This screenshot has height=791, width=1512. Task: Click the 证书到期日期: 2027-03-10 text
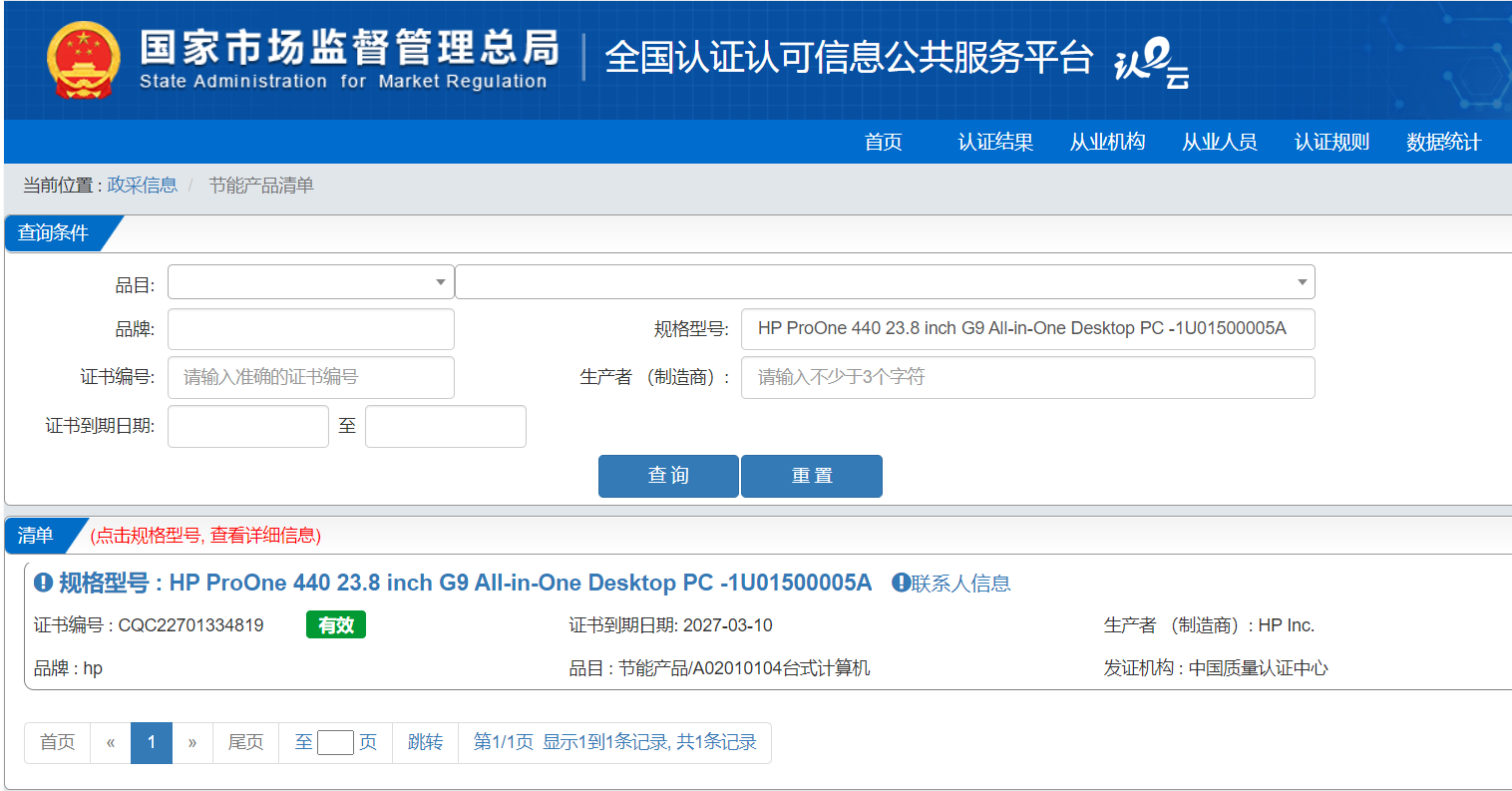coord(670,625)
